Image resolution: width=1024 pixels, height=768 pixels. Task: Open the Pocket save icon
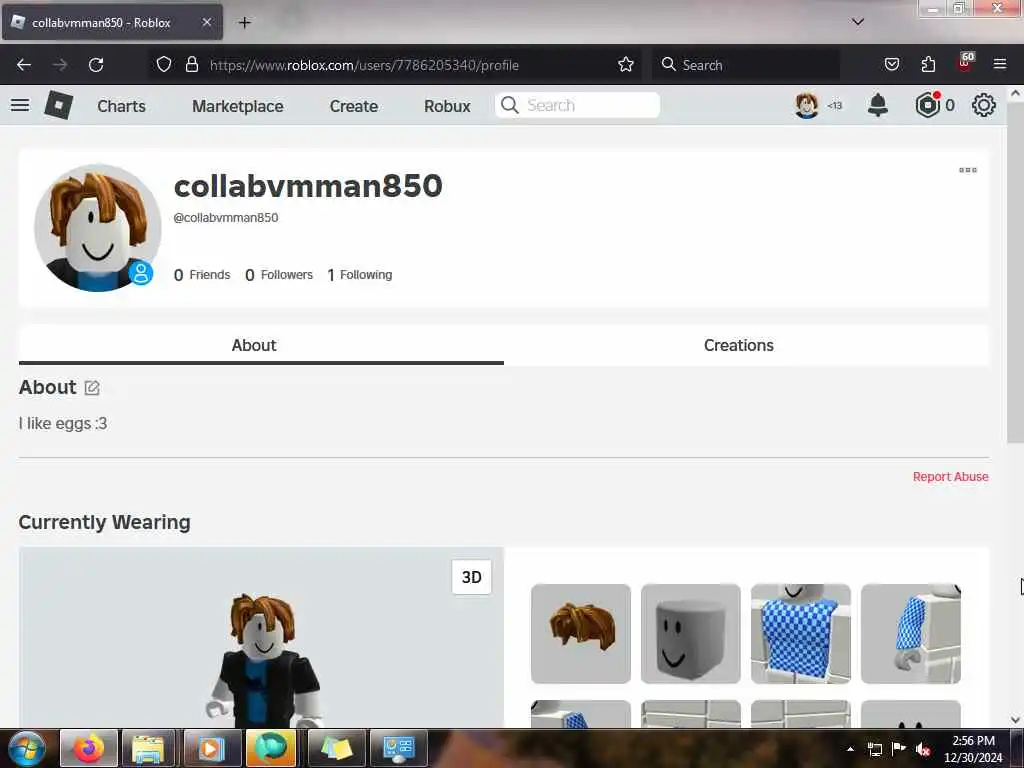click(x=891, y=65)
